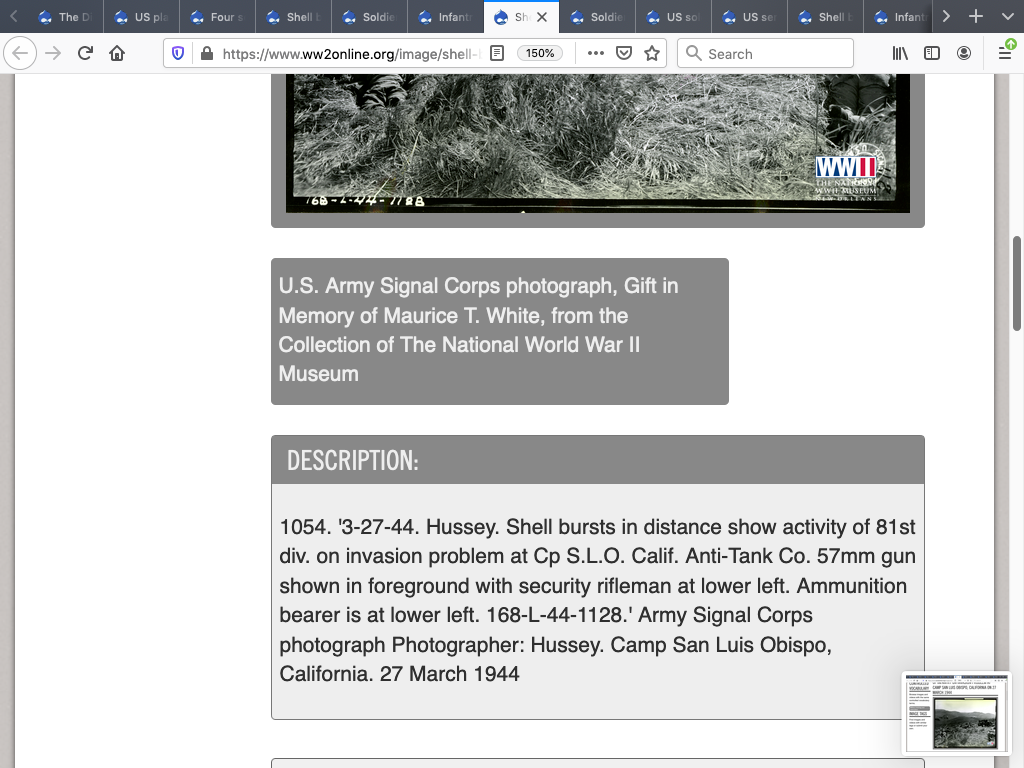Toggle the browser sidebar
The height and width of the screenshot is (768, 1024).
(x=932, y=53)
